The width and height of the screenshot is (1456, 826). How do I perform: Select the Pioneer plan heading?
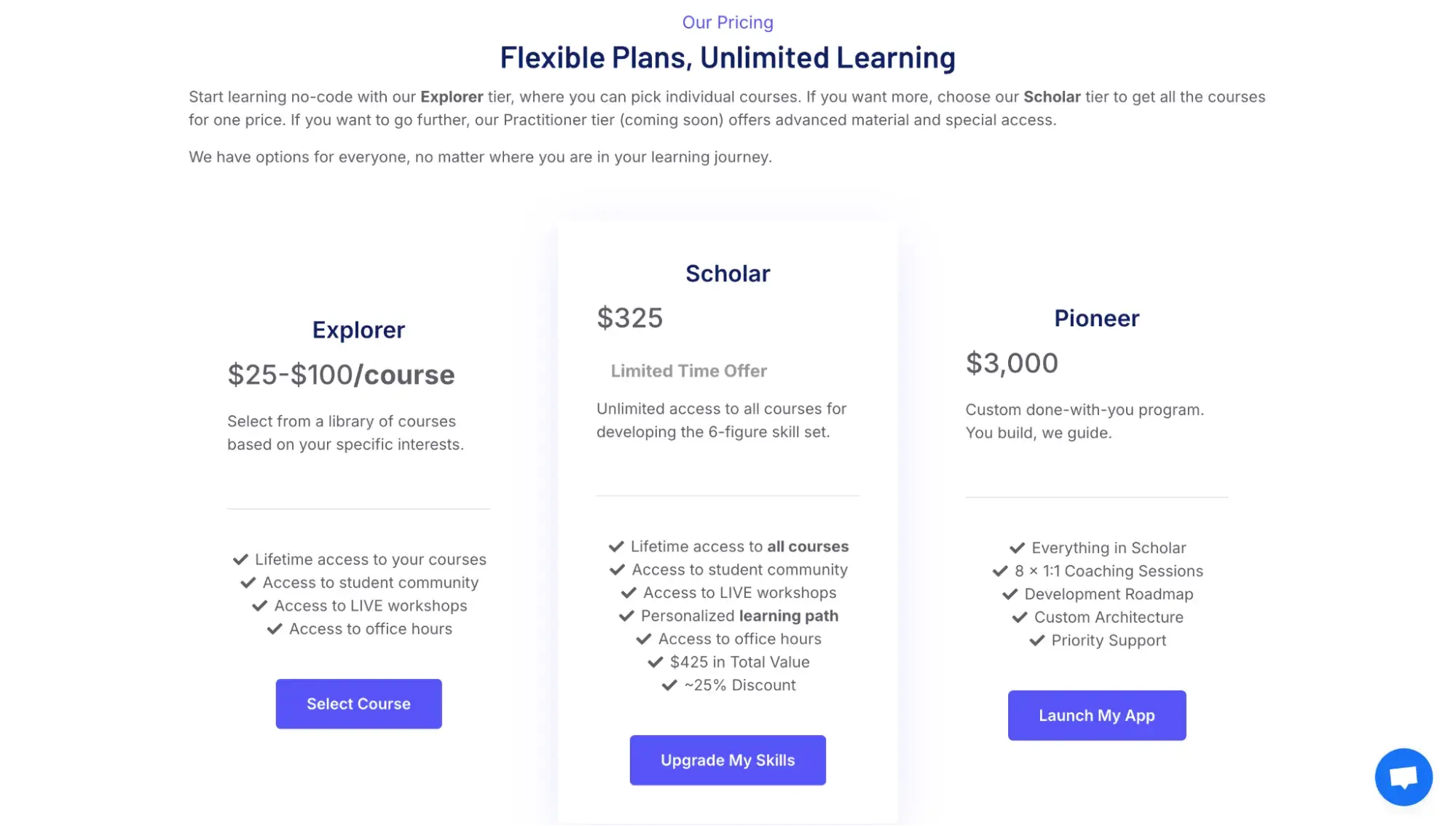(x=1096, y=318)
